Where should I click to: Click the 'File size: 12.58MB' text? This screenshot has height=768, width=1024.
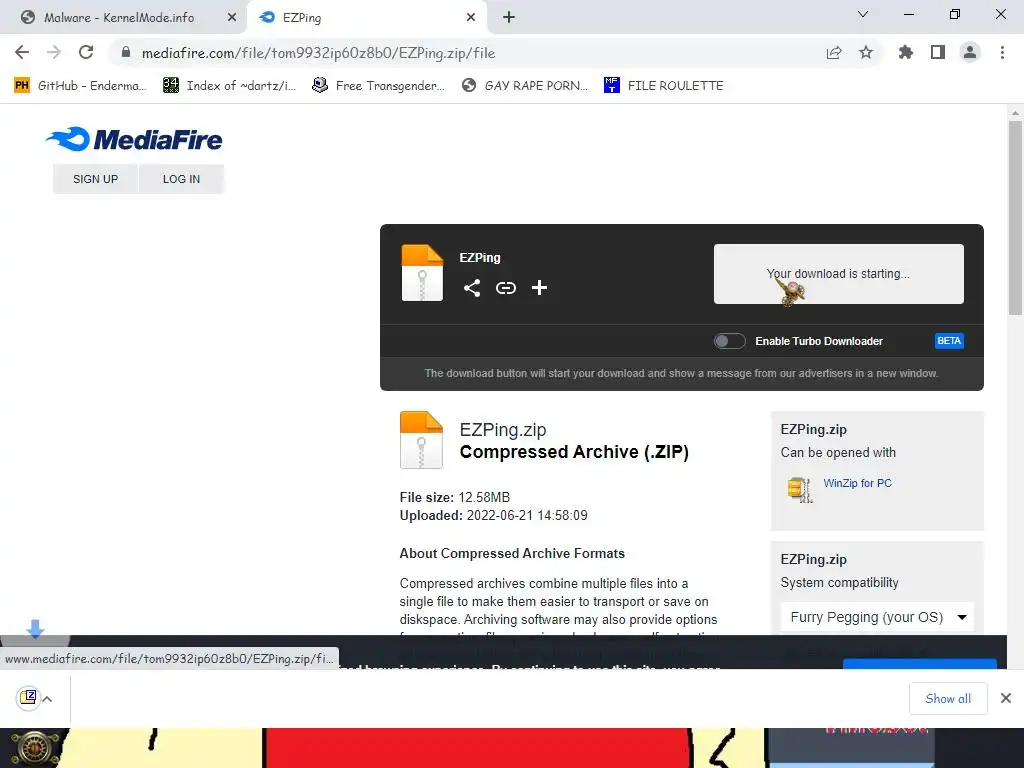[x=455, y=498]
